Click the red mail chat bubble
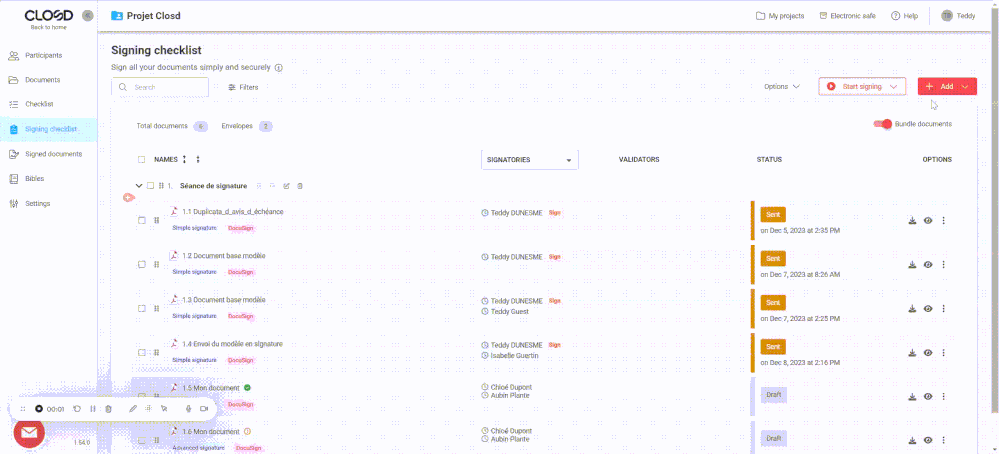 29,432
